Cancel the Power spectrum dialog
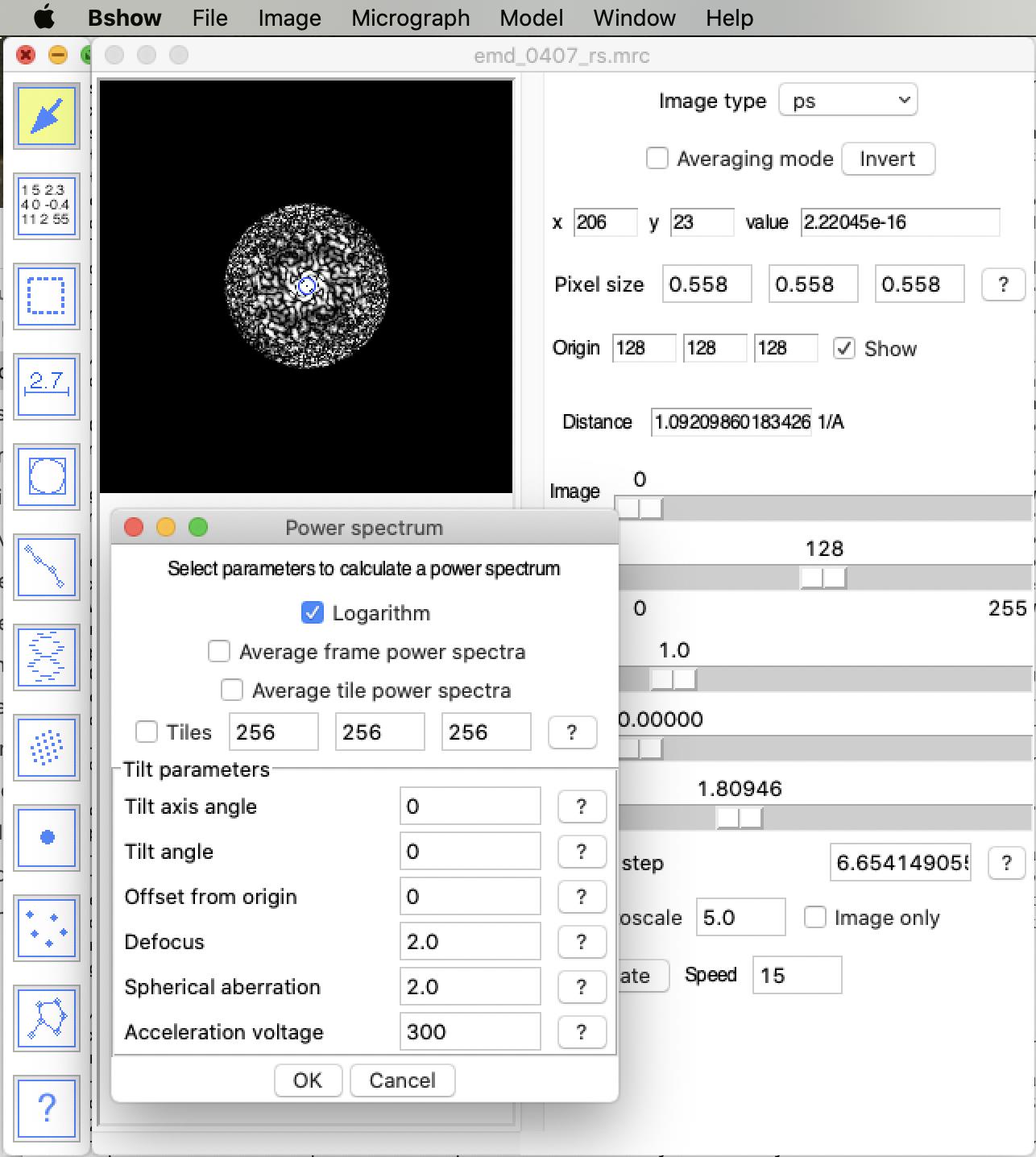Screen dimensions: 1036x1157 click(x=403, y=1080)
